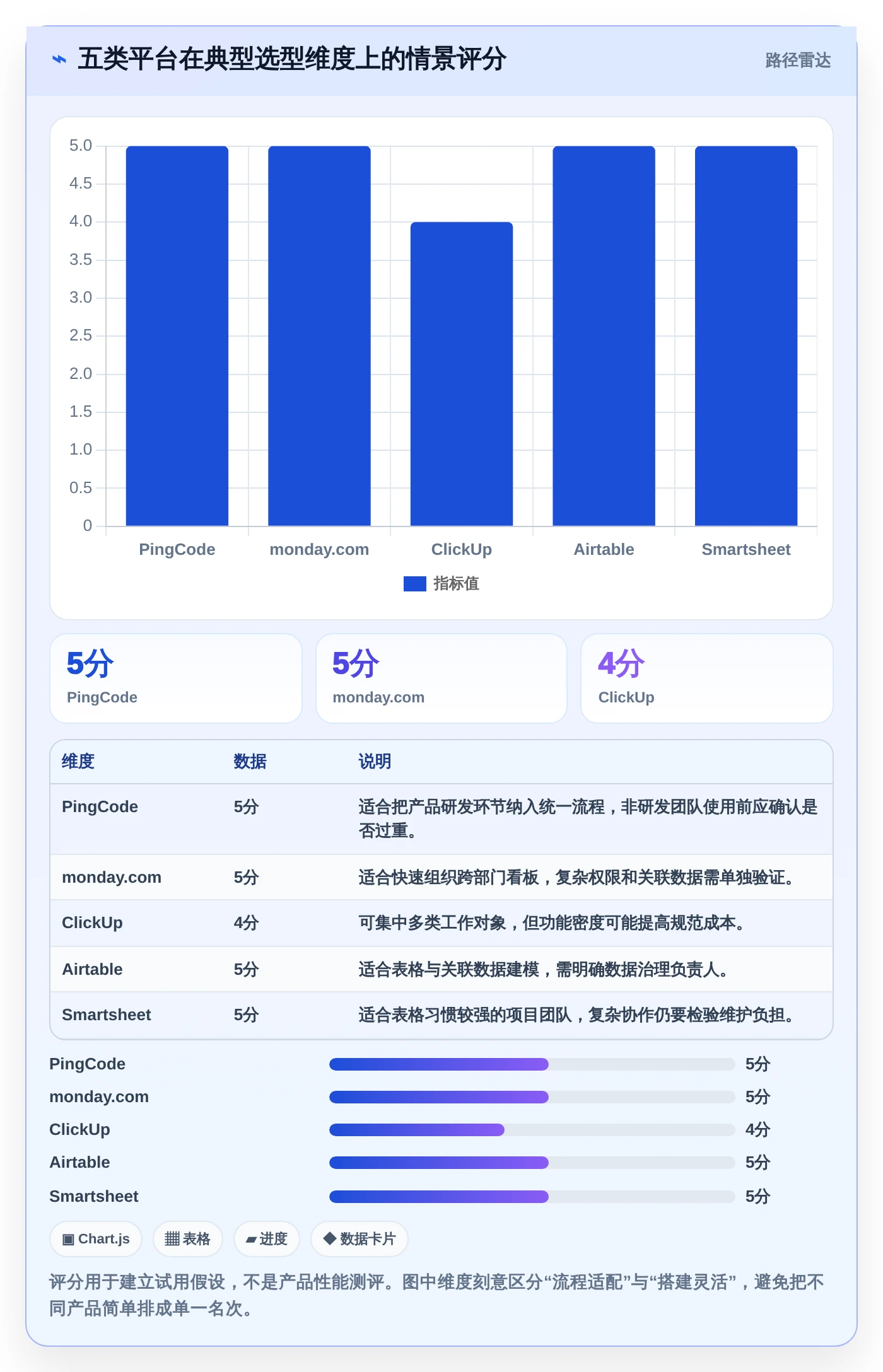Click the 4分 value in ClickUp table row
This screenshot has height=1372, width=883.
tap(247, 923)
